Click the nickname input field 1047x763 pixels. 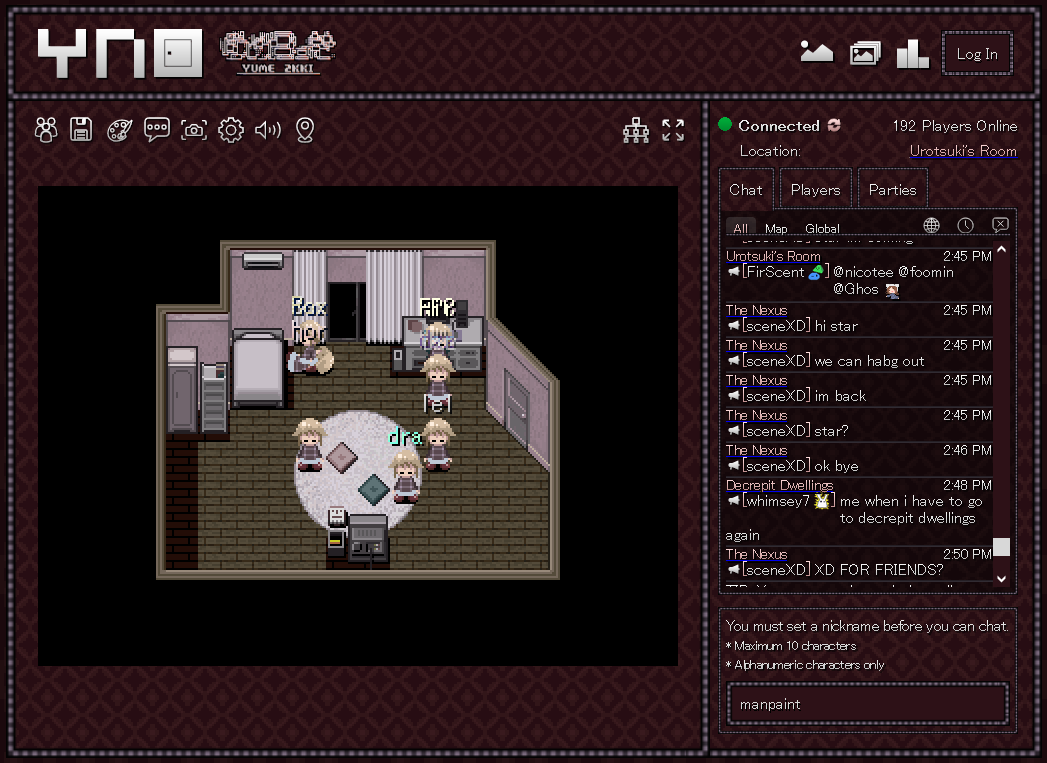tap(867, 704)
